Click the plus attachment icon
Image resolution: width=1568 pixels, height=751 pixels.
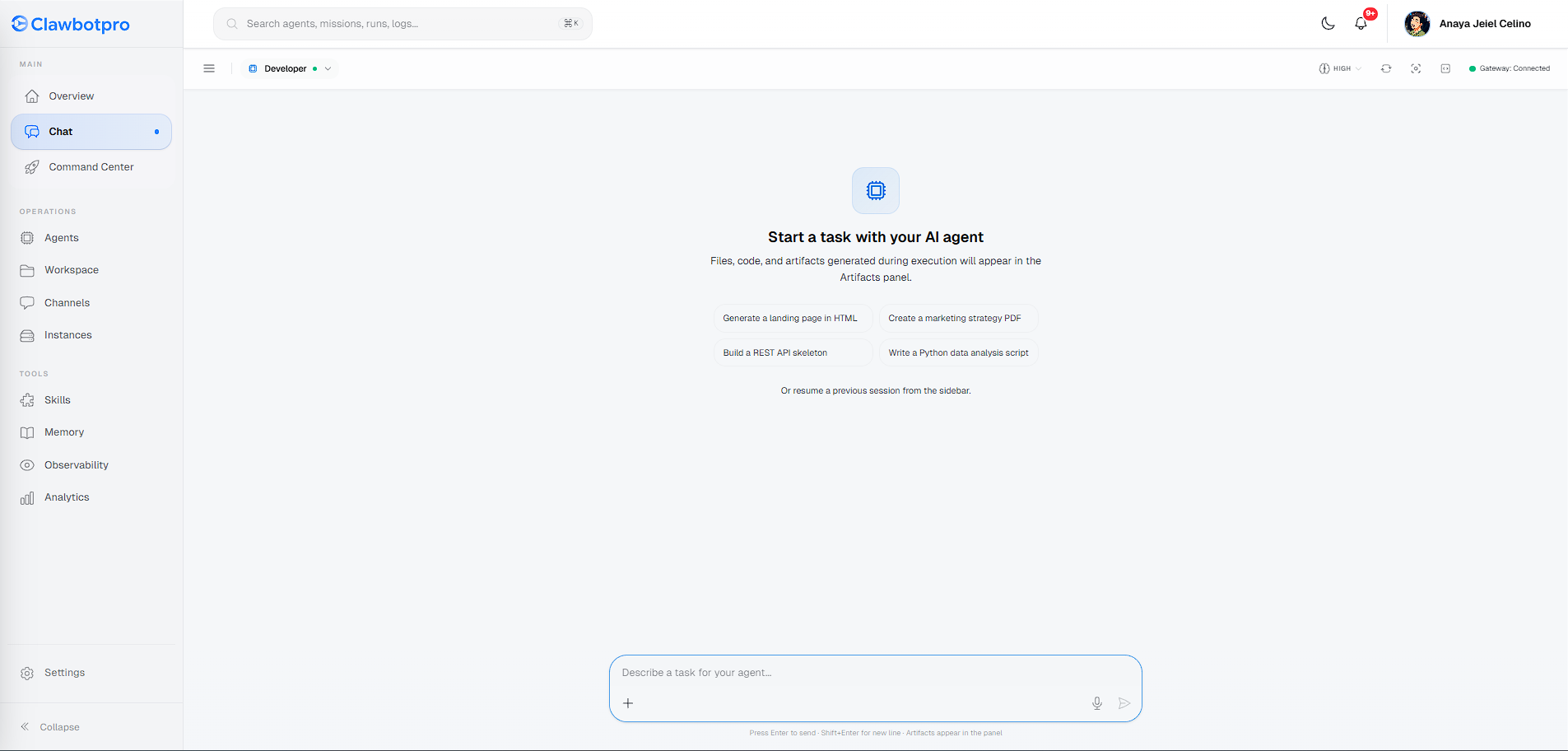click(x=628, y=703)
